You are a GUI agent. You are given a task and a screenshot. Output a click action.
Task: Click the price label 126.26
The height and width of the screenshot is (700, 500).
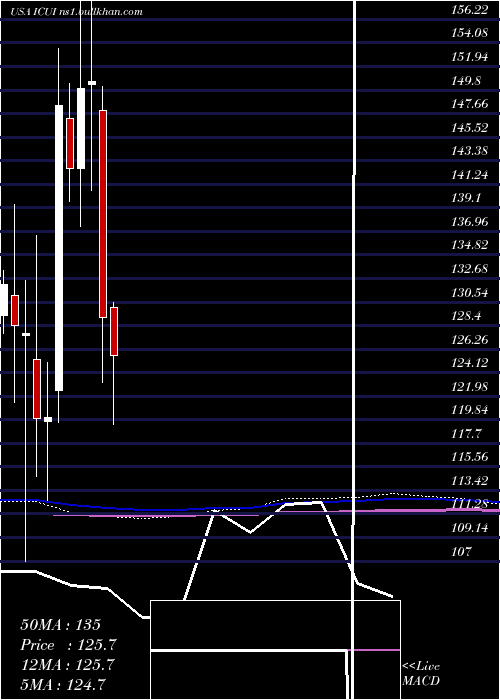click(x=470, y=340)
